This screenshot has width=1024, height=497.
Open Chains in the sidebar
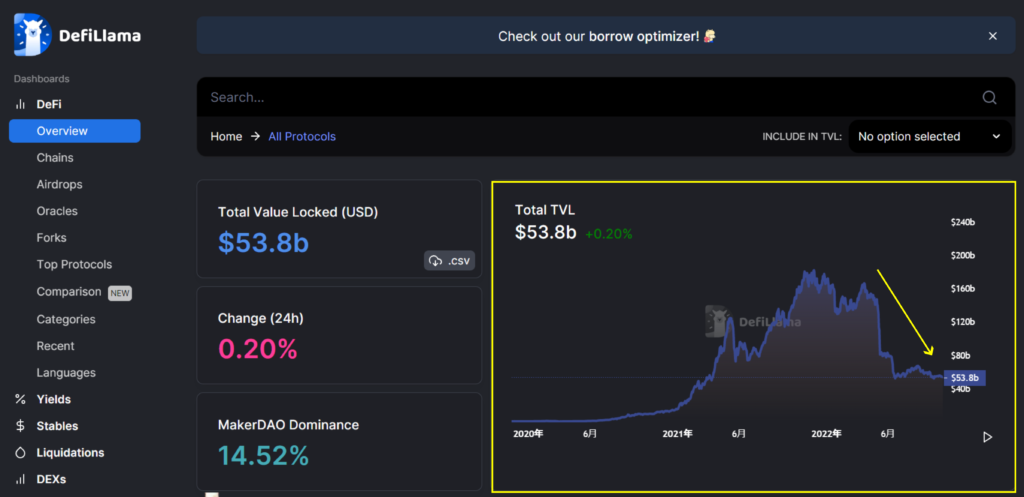click(55, 158)
